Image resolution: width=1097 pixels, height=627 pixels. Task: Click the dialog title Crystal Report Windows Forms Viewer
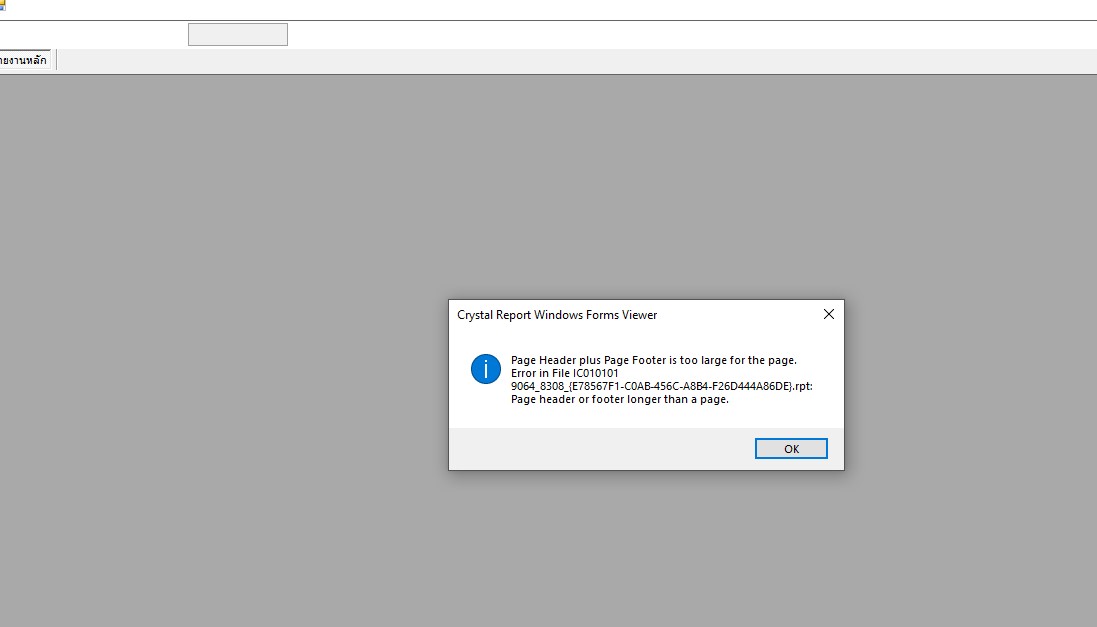tap(557, 315)
